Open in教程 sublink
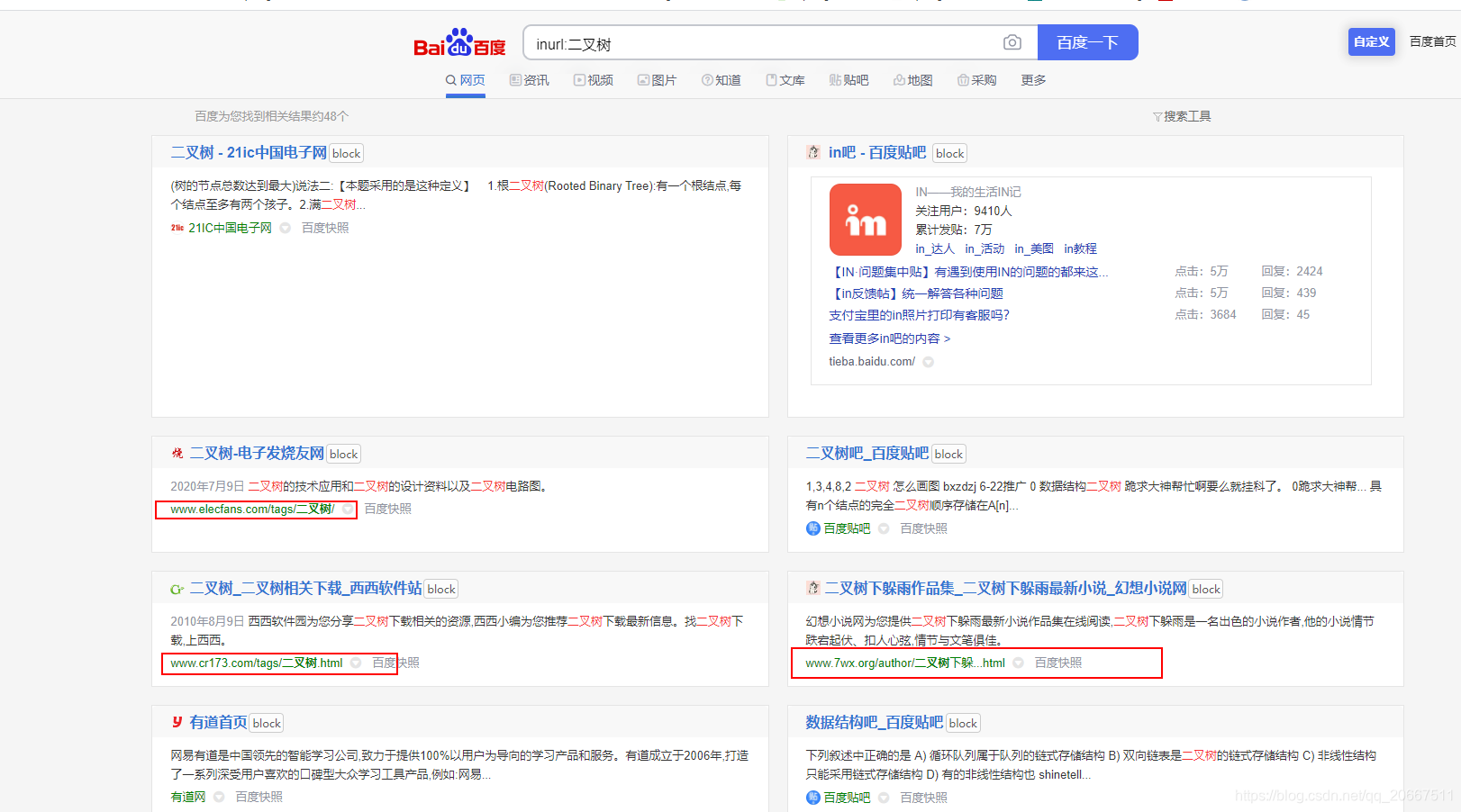The width and height of the screenshot is (1461, 812). [1080, 248]
